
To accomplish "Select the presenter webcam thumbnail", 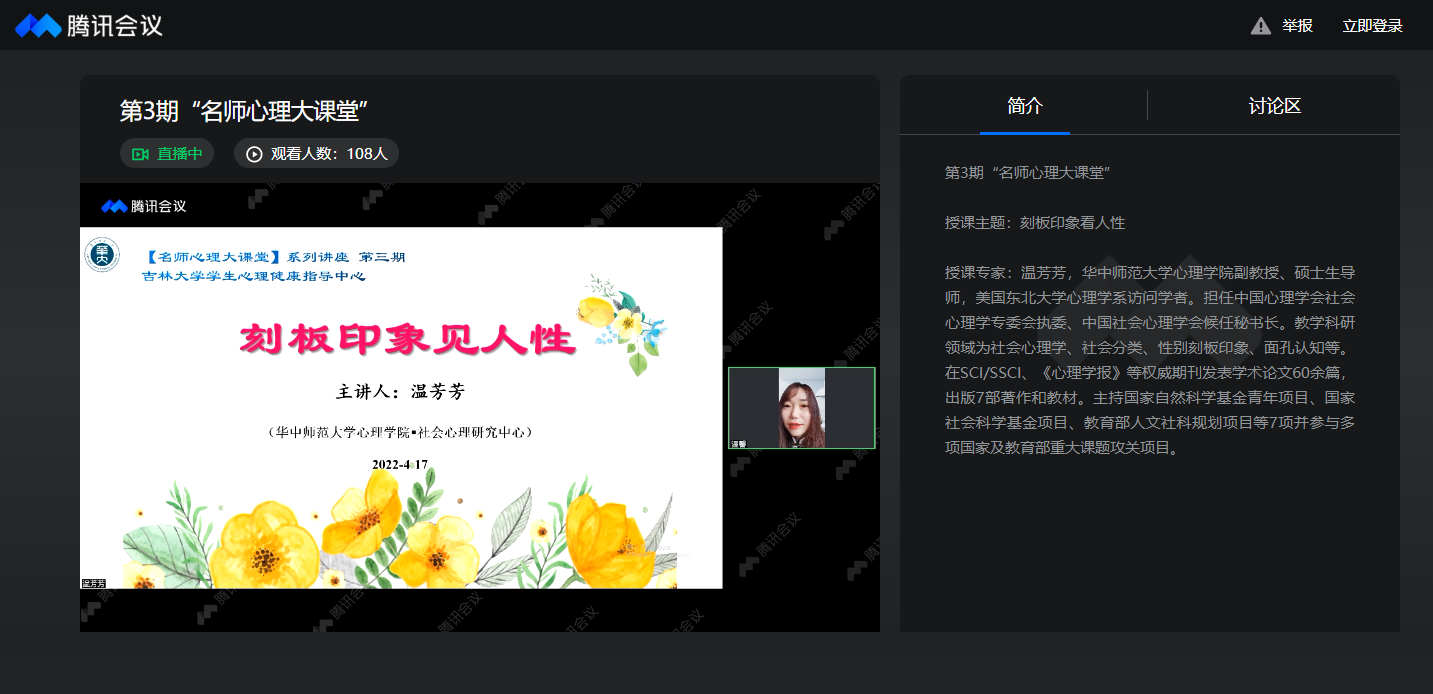I will (x=801, y=408).
